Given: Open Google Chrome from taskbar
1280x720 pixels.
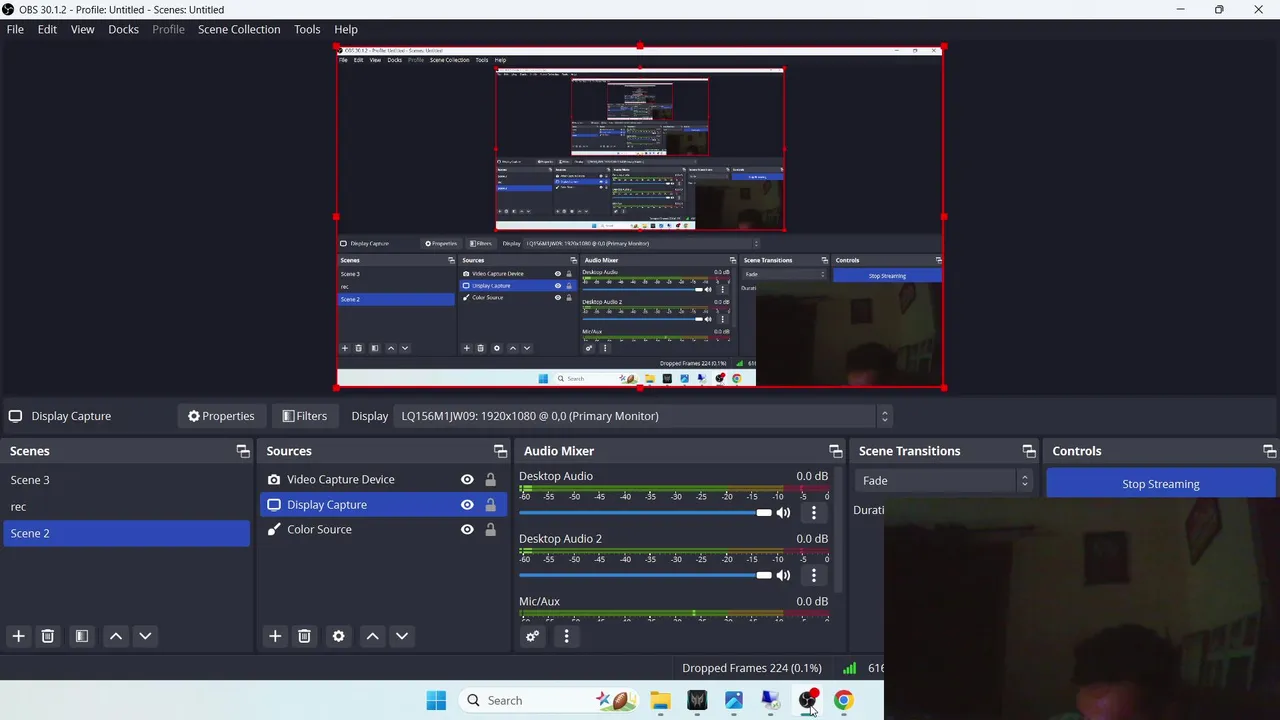Looking at the screenshot, I should click(844, 700).
